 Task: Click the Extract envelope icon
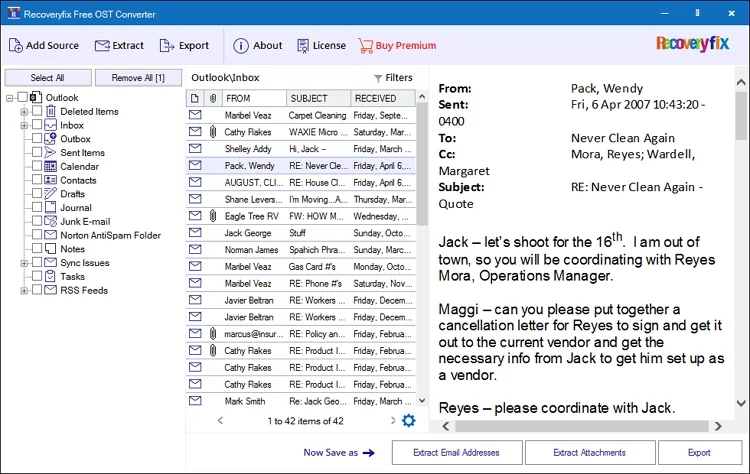click(102, 45)
